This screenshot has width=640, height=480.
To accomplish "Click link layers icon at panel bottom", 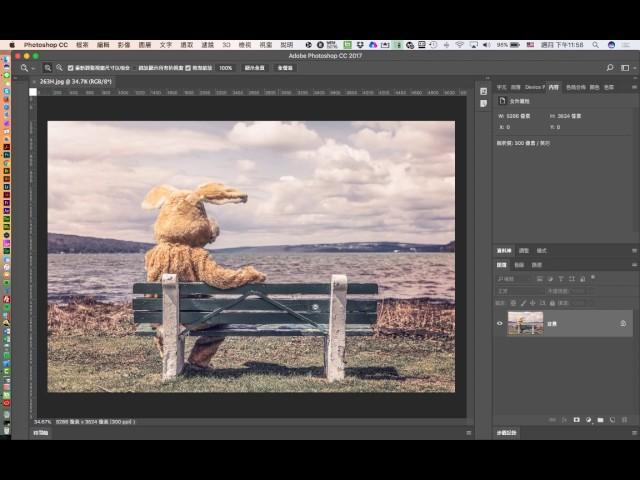I will (552, 420).
